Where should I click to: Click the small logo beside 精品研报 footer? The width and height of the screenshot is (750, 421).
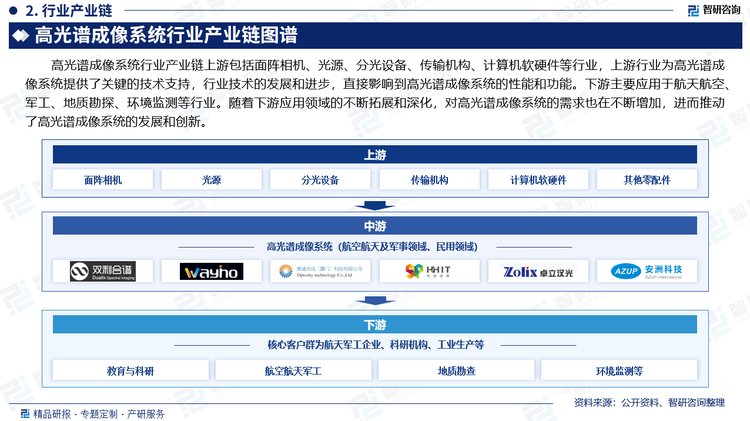click(25, 413)
